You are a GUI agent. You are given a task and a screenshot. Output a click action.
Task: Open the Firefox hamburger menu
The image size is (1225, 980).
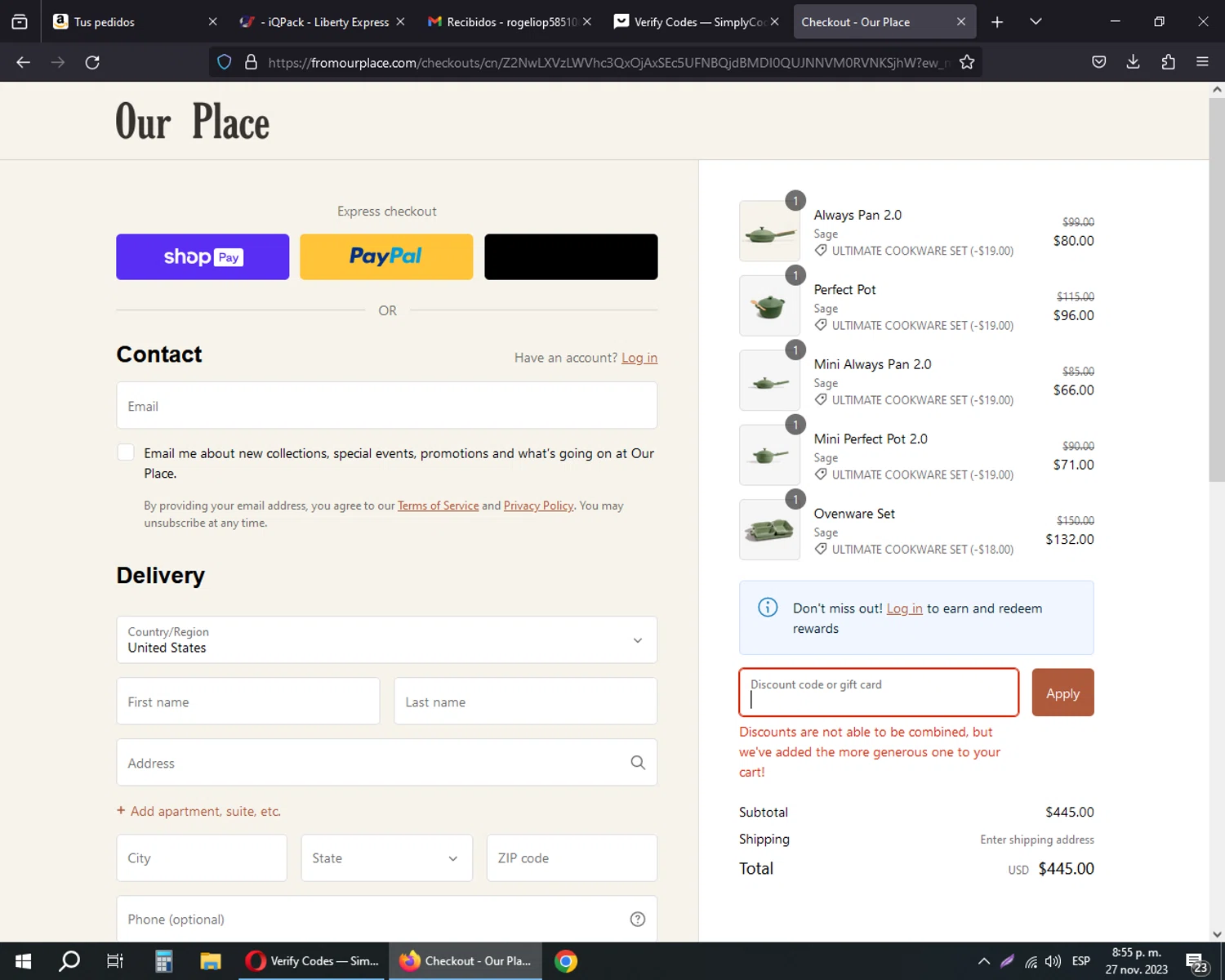point(1202,62)
